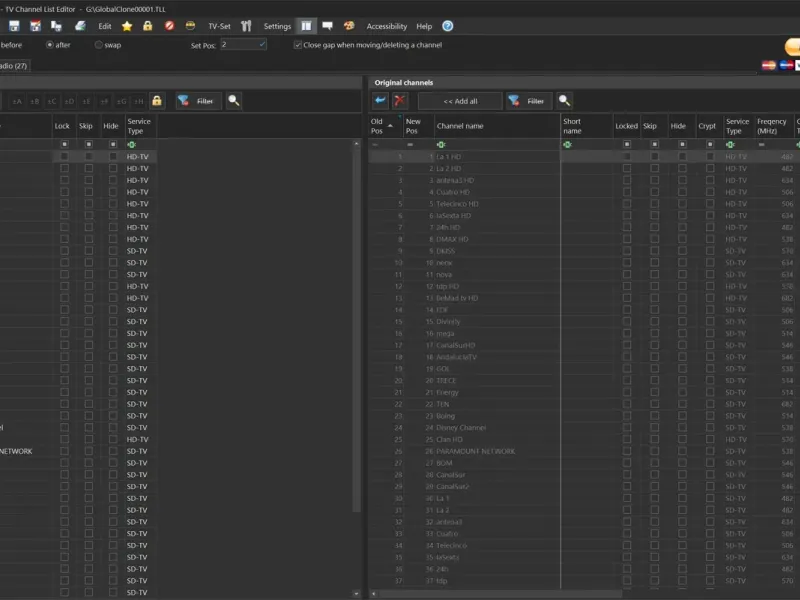Enable the 'swap' radio option

[99, 45]
